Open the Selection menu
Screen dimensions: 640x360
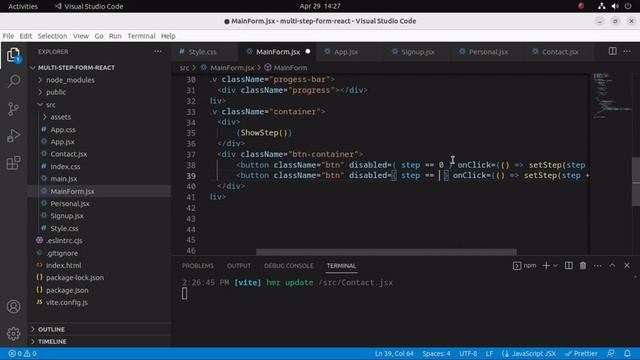(x=52, y=36)
